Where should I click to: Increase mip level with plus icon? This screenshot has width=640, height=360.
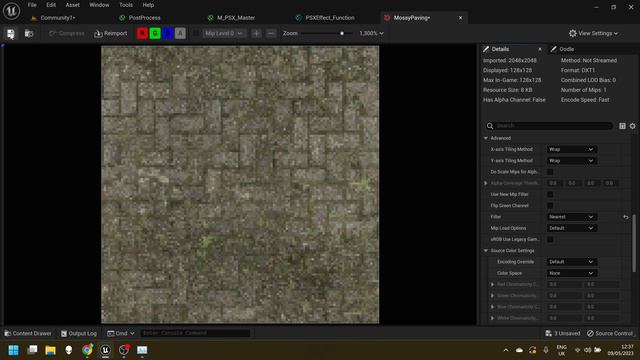point(256,33)
